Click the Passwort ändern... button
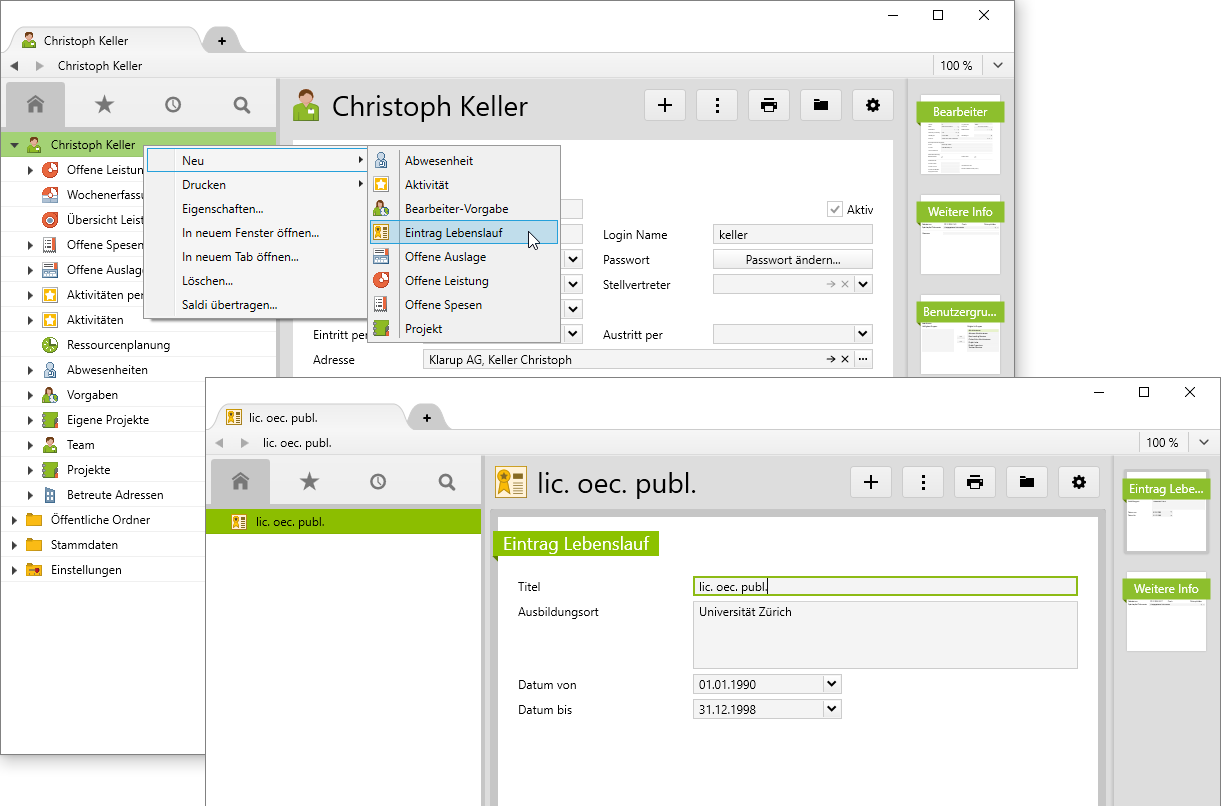This screenshot has height=806, width=1221. (x=792, y=260)
